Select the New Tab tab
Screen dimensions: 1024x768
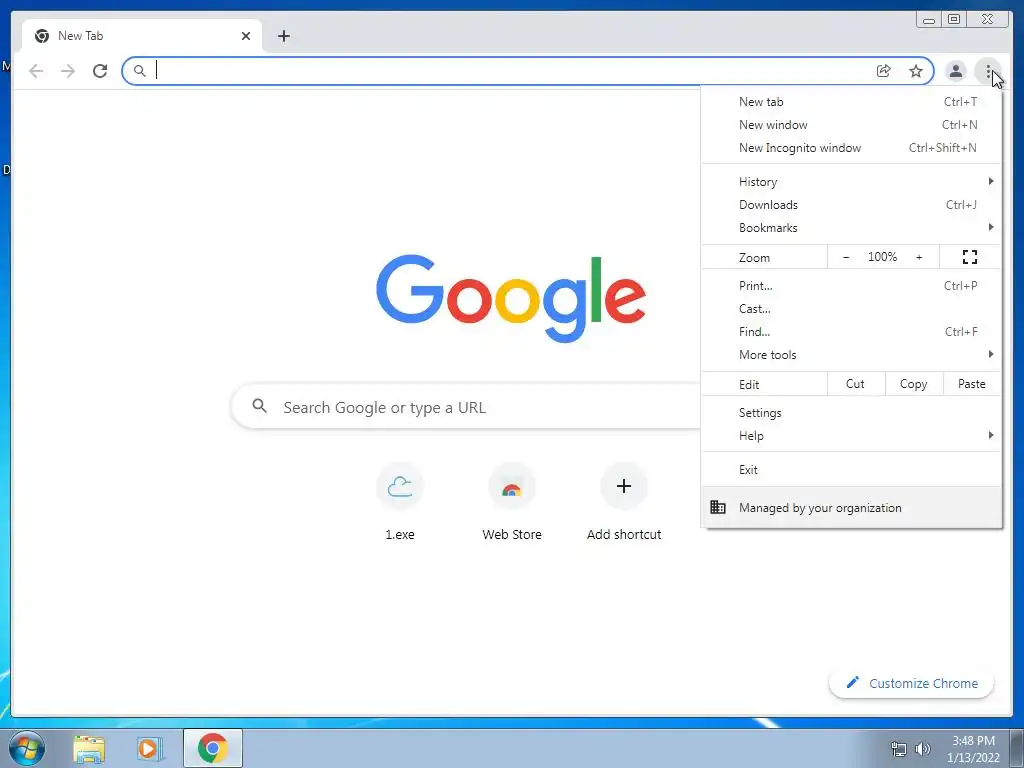(x=142, y=36)
